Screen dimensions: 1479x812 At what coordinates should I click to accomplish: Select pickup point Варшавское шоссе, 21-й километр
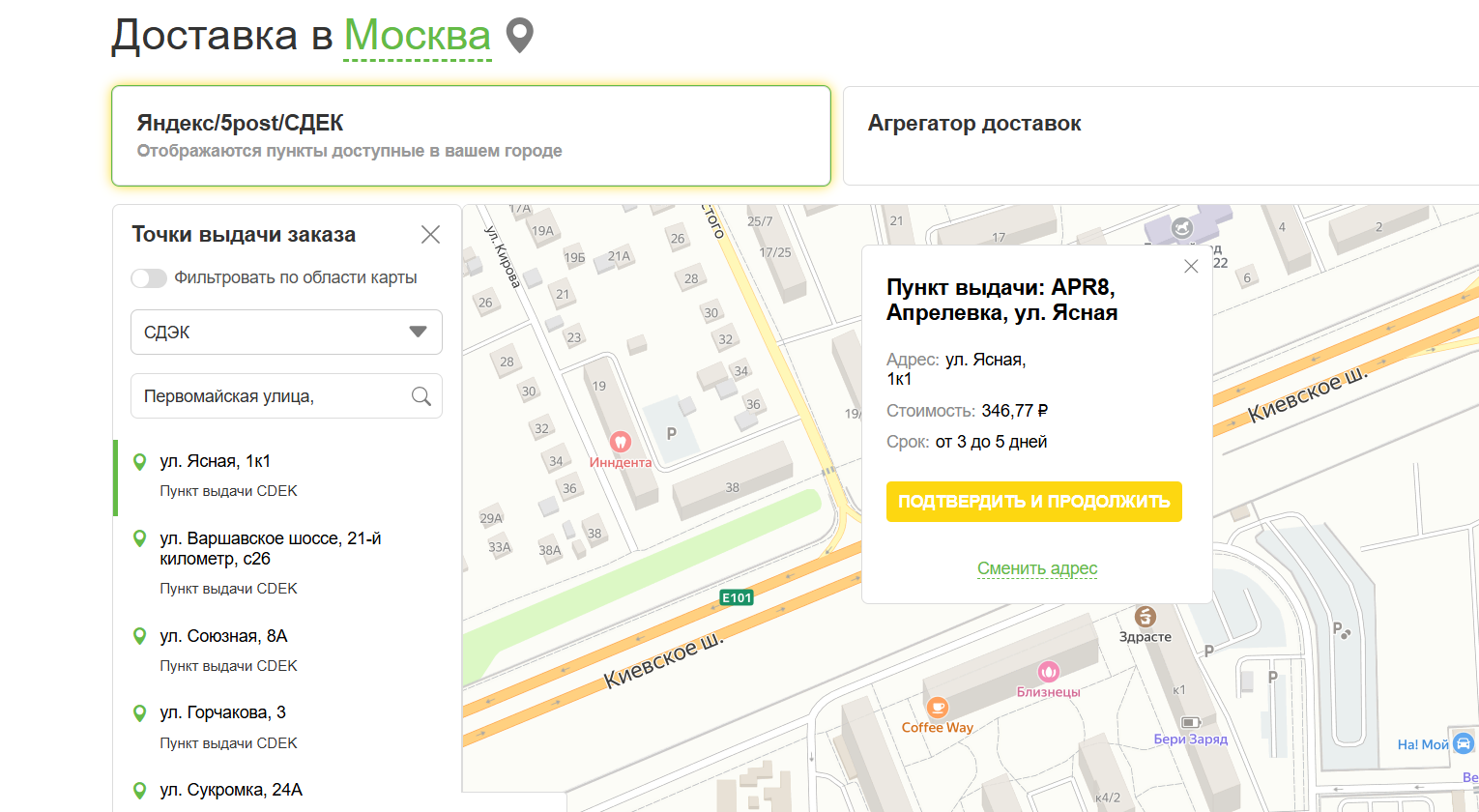click(286, 563)
